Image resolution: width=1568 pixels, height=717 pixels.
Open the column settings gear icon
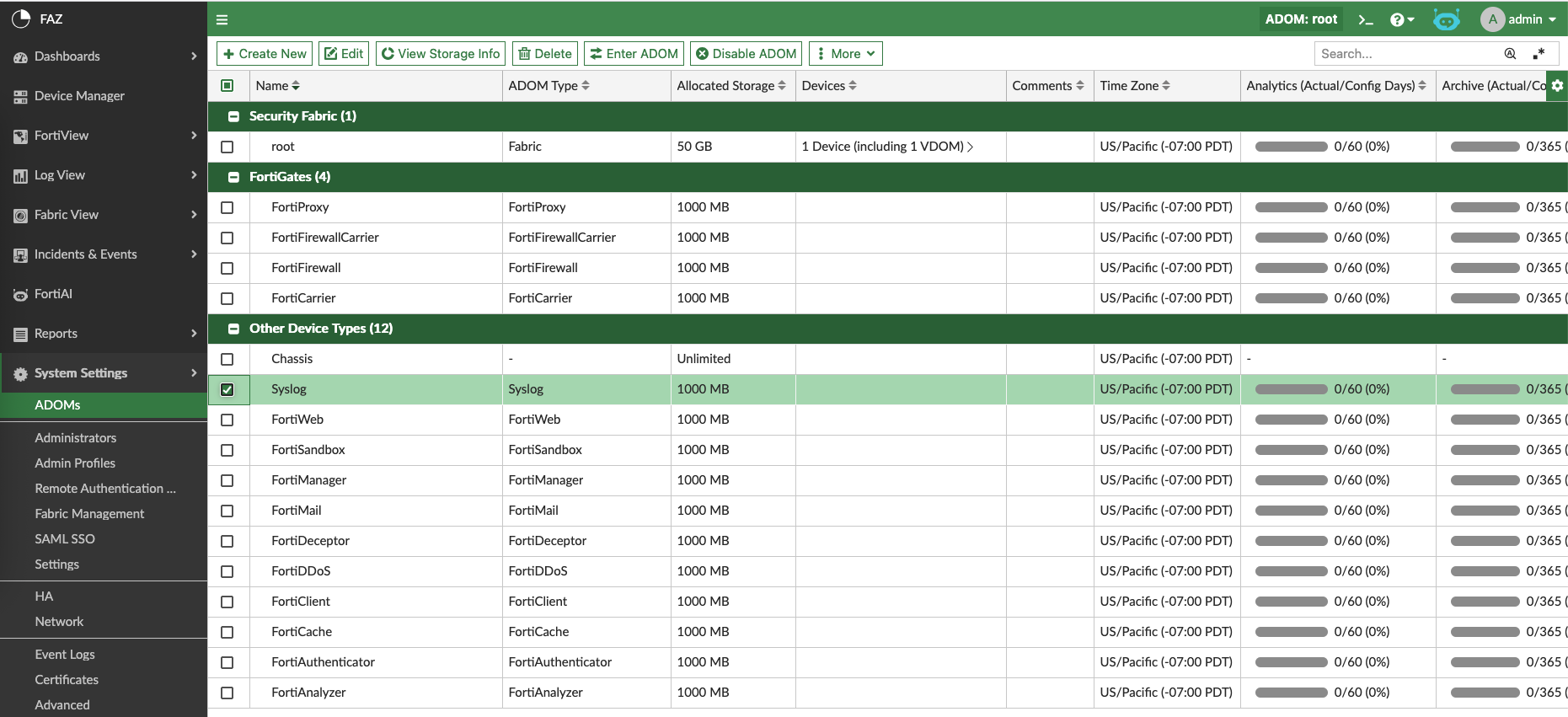point(1557,85)
